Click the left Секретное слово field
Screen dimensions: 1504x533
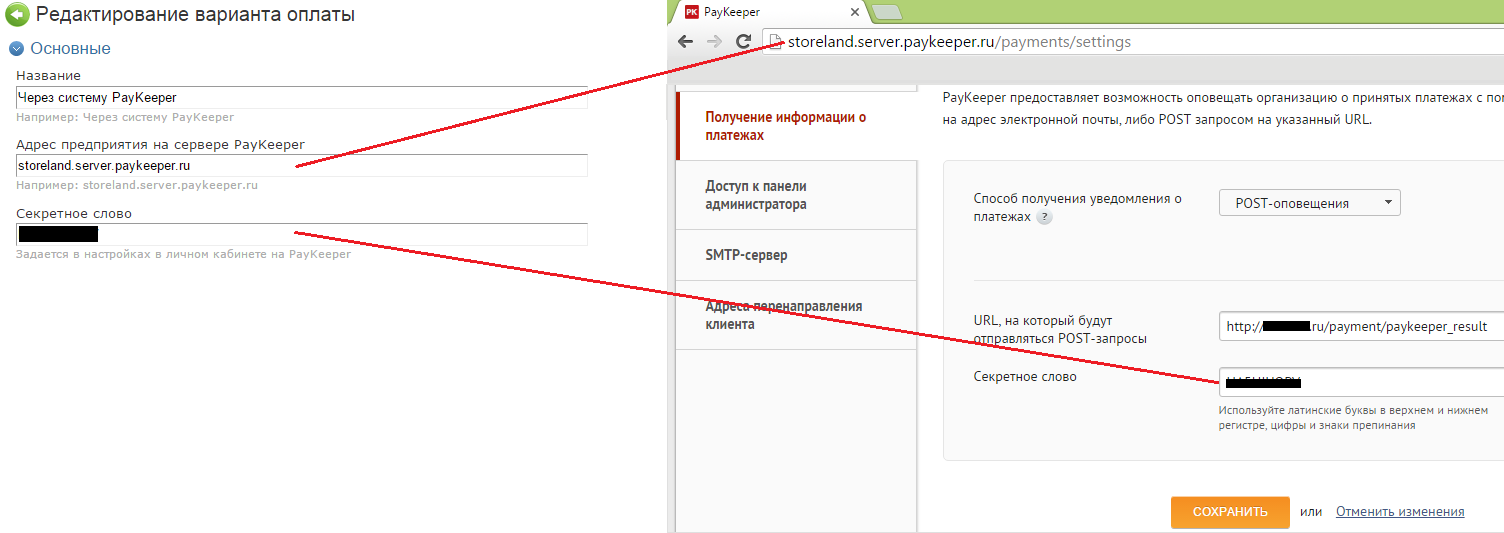coord(301,234)
